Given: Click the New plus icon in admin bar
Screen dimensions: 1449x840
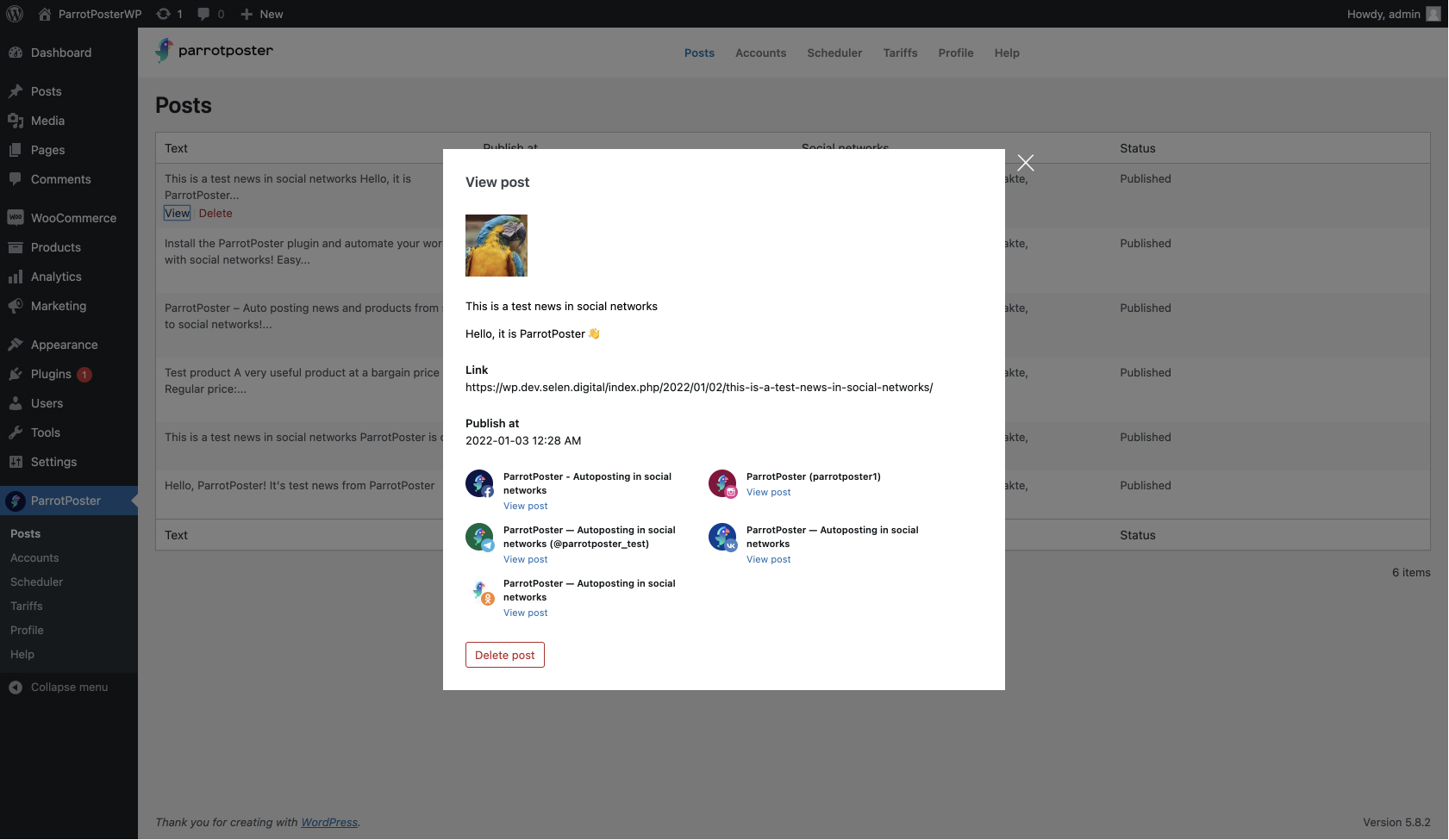Looking at the screenshot, I should point(247,14).
